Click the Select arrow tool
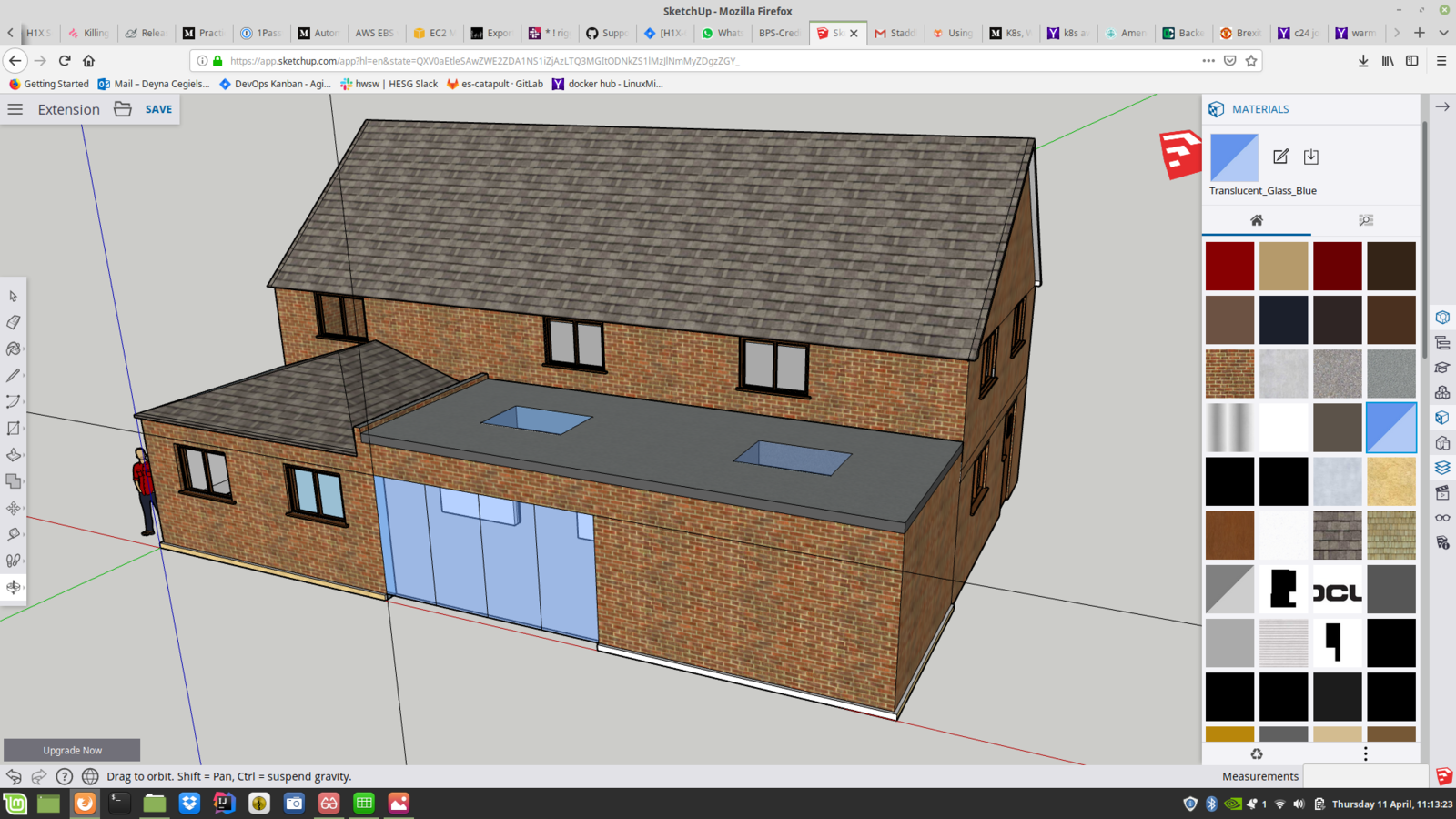 [x=14, y=296]
